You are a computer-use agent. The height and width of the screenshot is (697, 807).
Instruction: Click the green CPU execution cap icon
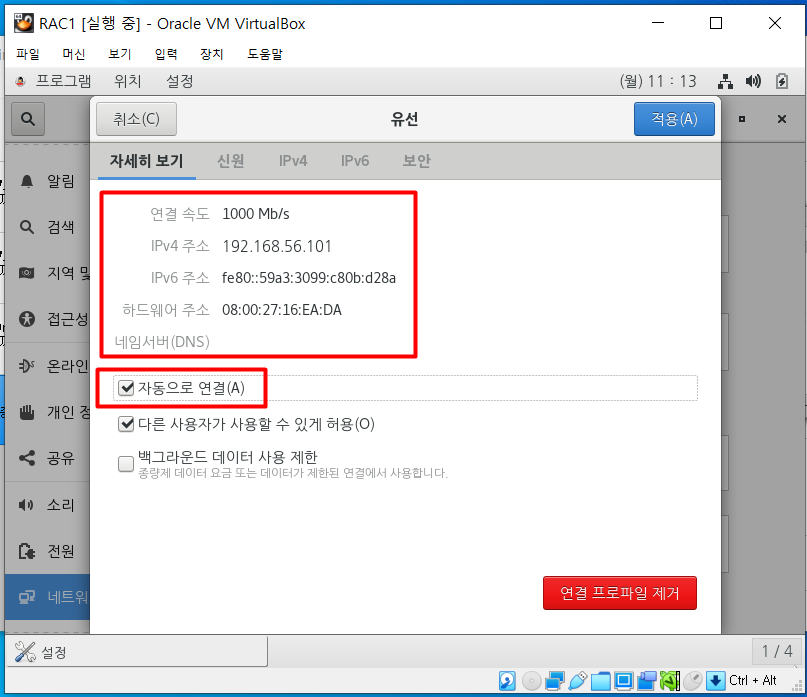click(670, 681)
